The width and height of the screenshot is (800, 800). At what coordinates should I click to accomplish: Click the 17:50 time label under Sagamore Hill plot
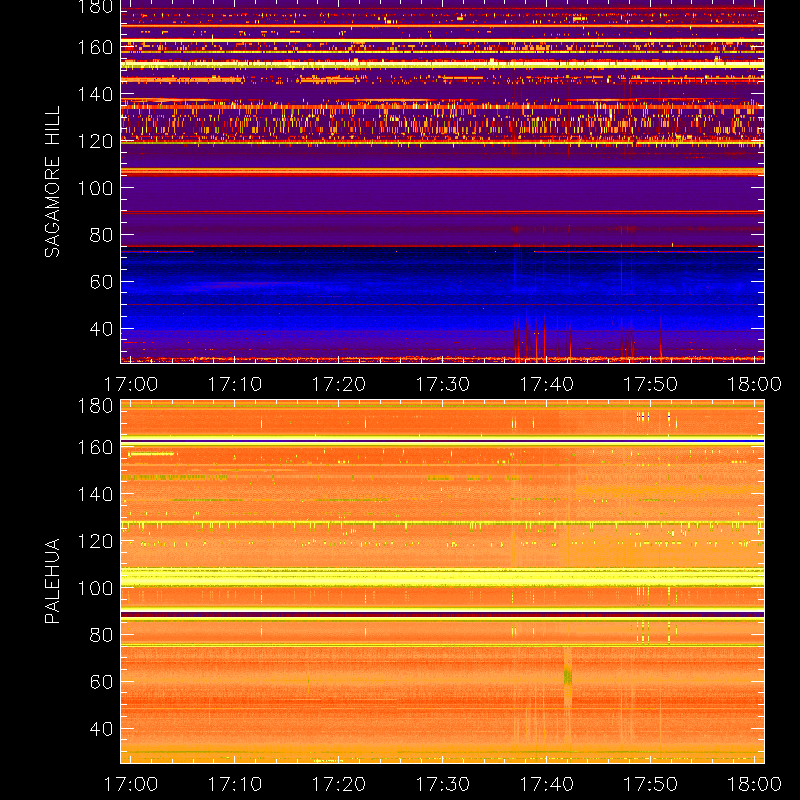(x=651, y=384)
